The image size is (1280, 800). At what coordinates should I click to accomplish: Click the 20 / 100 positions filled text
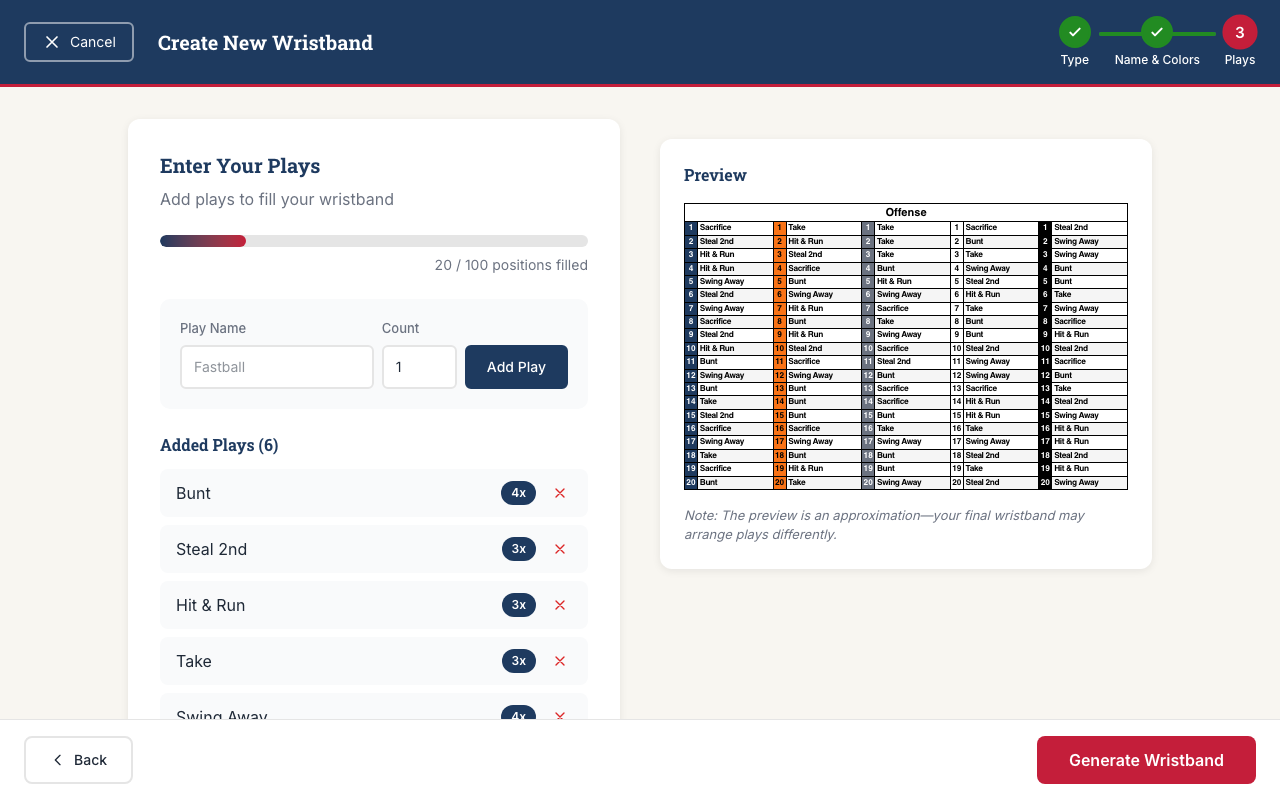pos(511,265)
